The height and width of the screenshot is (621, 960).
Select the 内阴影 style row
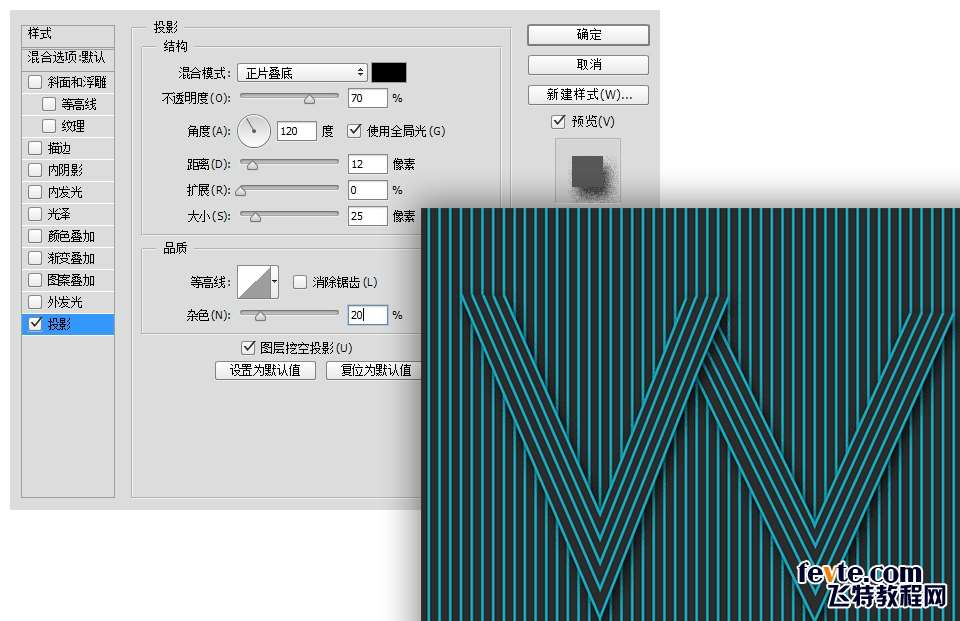coord(68,170)
